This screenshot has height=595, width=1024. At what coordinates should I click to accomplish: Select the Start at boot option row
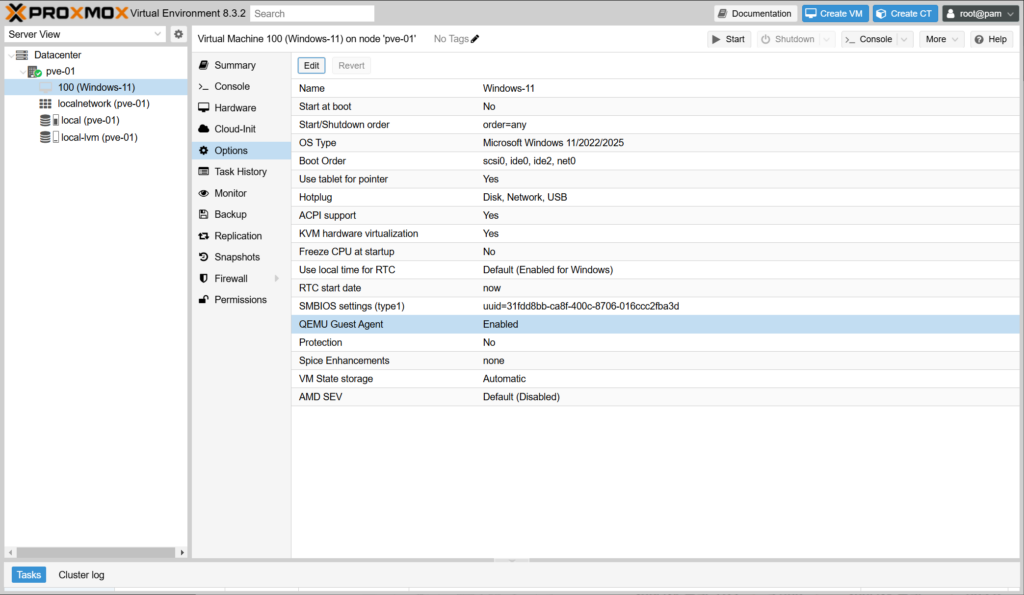[655, 106]
